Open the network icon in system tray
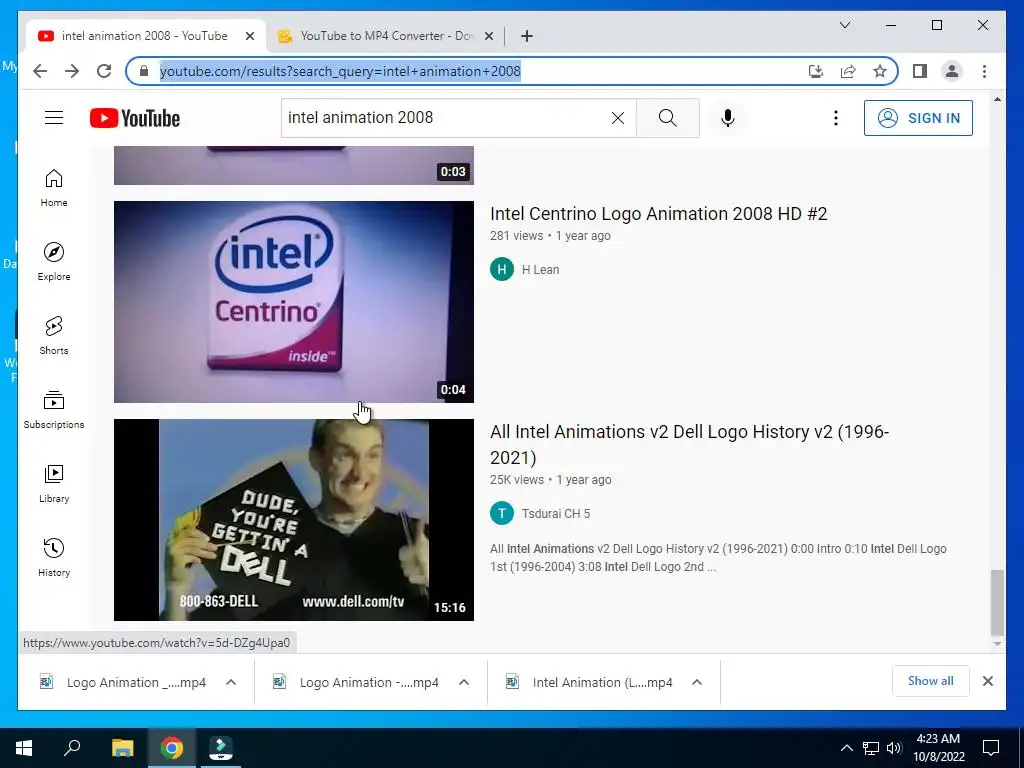The width and height of the screenshot is (1024, 768). 871,748
